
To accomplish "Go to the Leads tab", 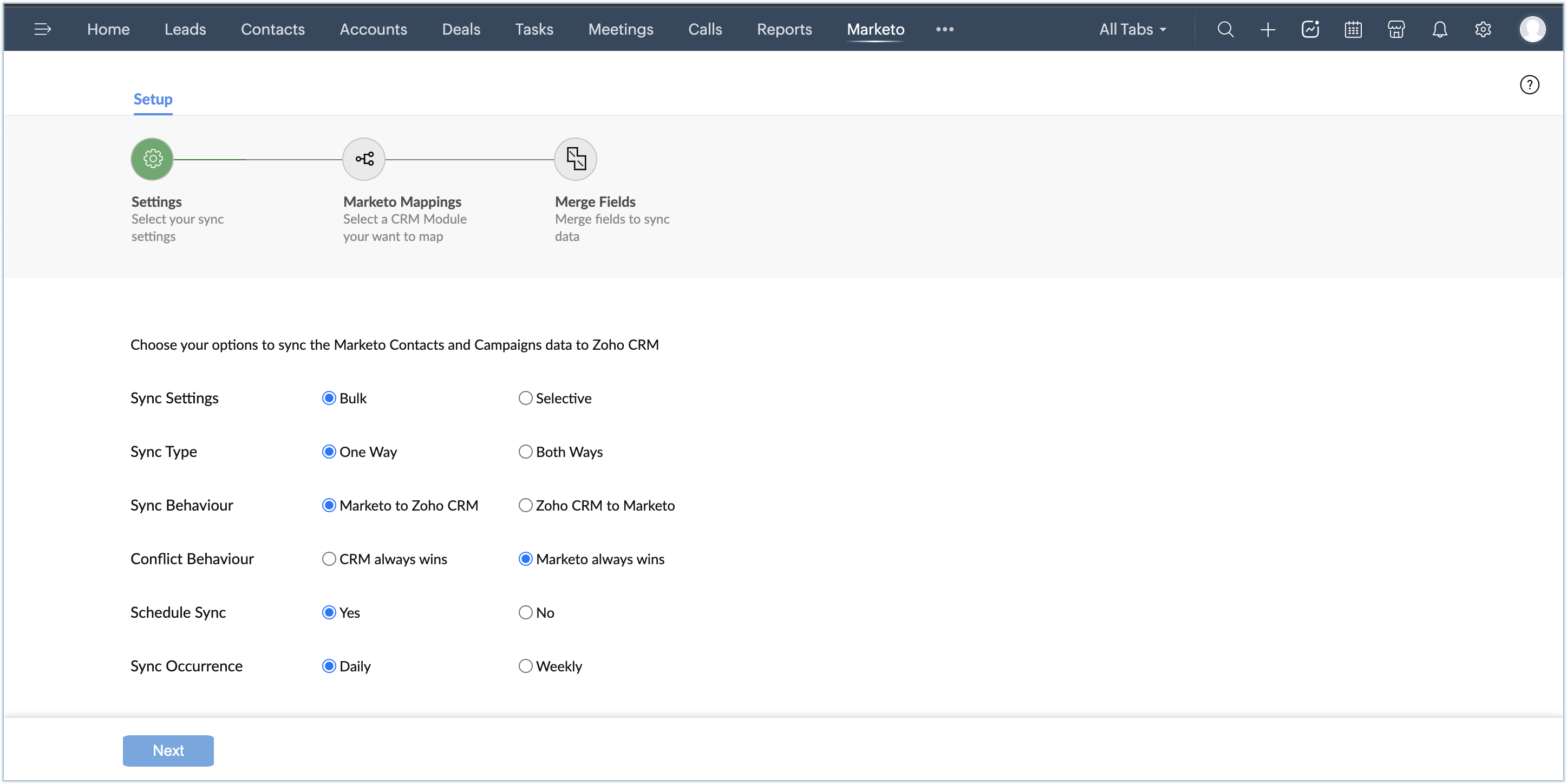I will (x=185, y=29).
